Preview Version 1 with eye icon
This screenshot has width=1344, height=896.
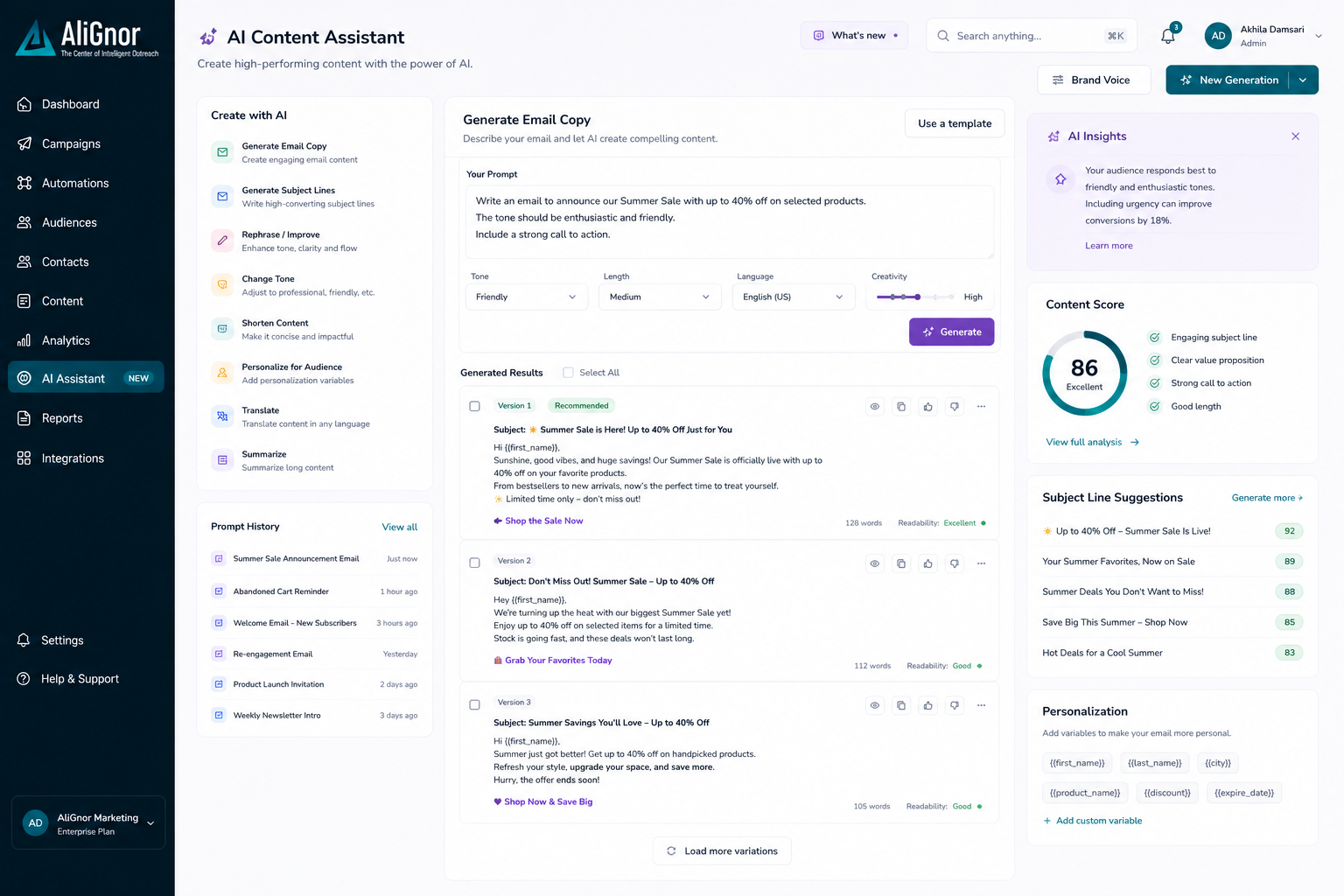[x=874, y=406]
